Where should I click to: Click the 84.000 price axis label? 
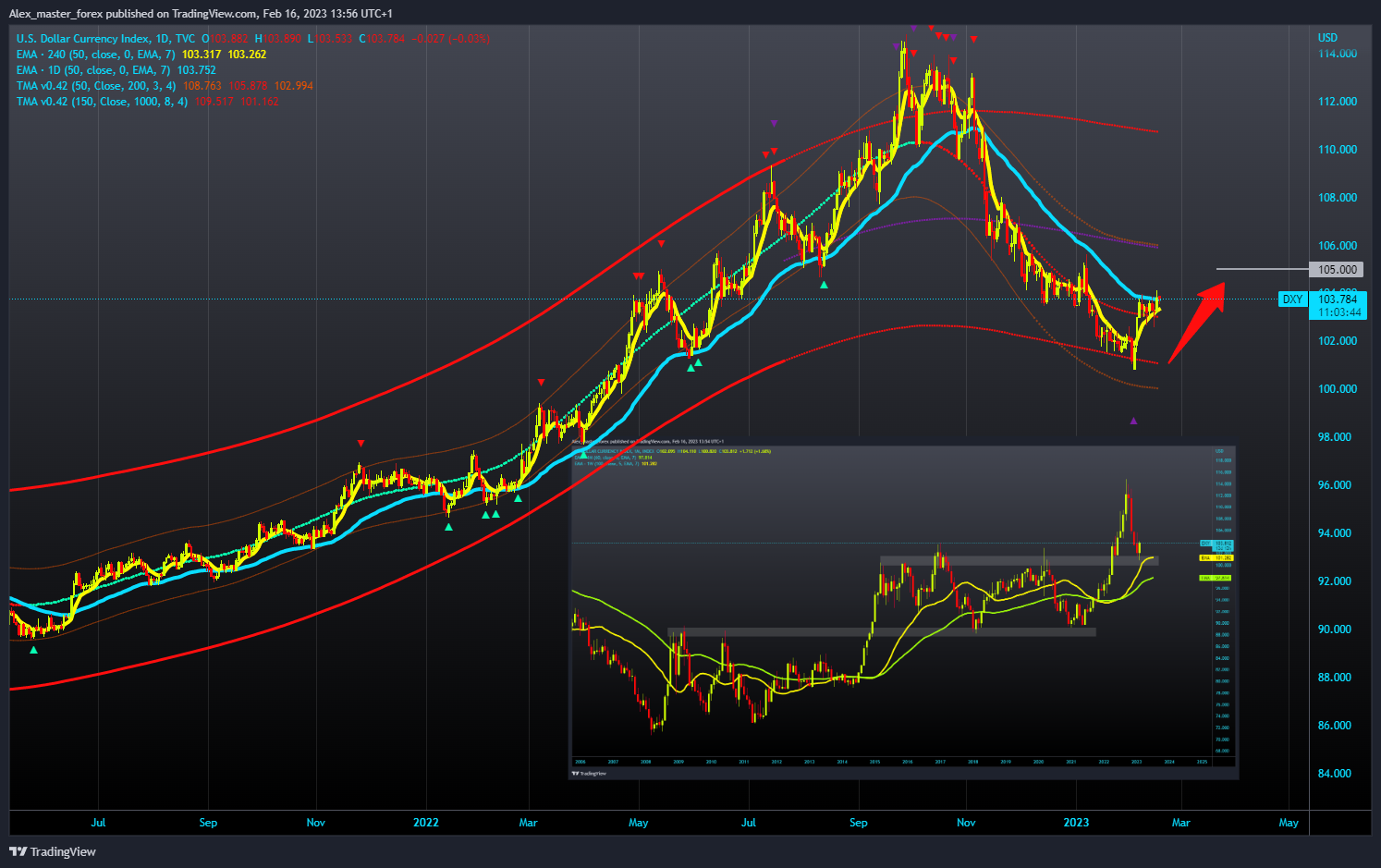tap(1335, 774)
